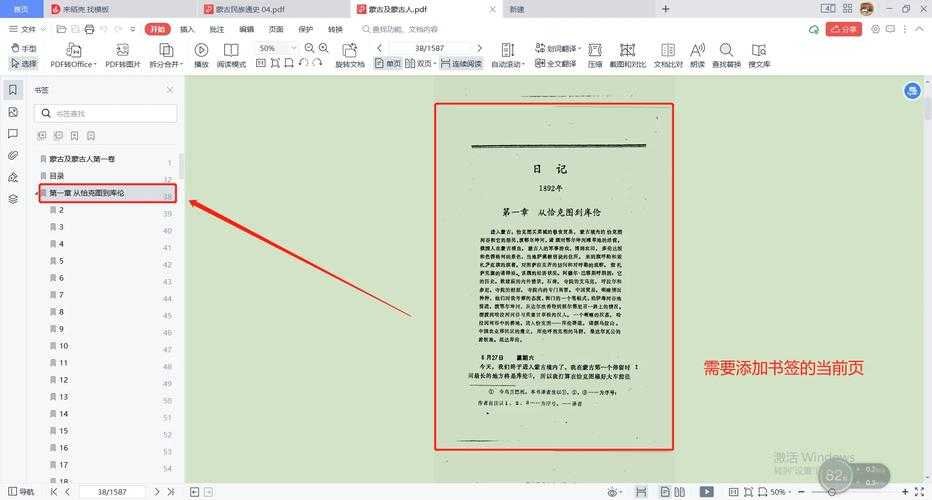Toggle the 导航 navigation pane in status bar
Viewport: 932px width, 500px height.
pyautogui.click(x=21, y=492)
